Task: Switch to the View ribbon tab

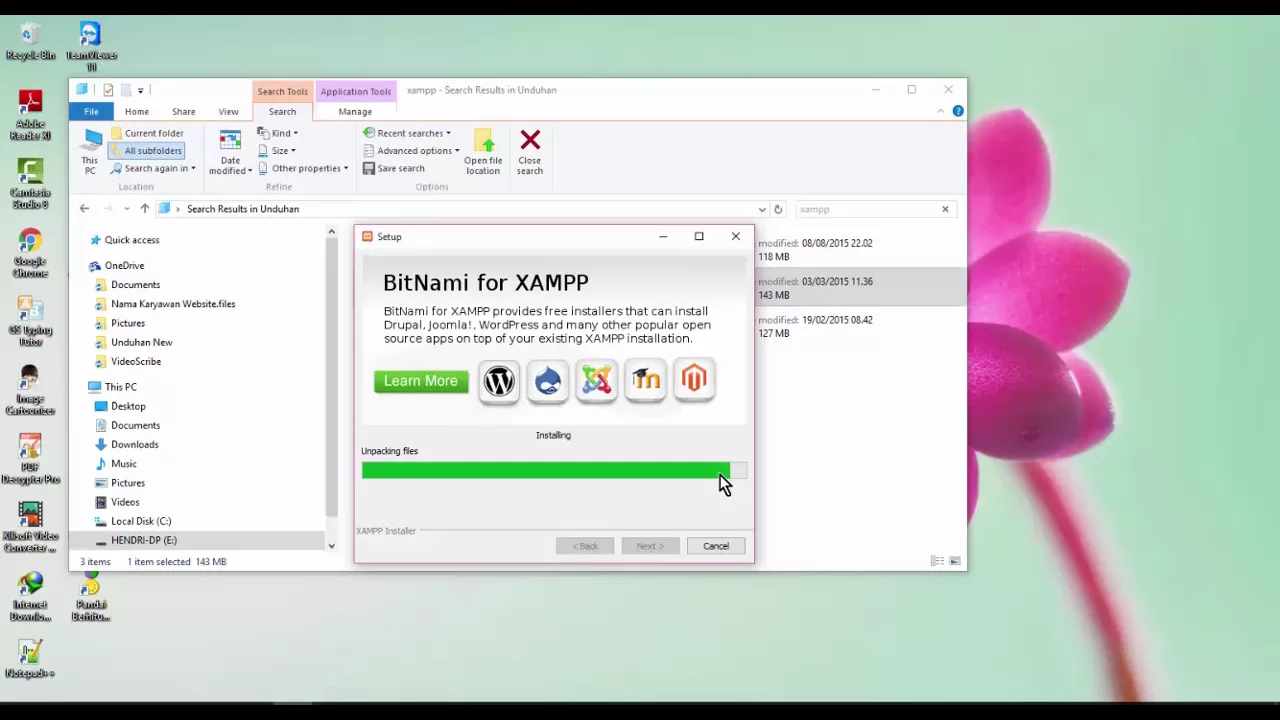Action: click(x=228, y=112)
